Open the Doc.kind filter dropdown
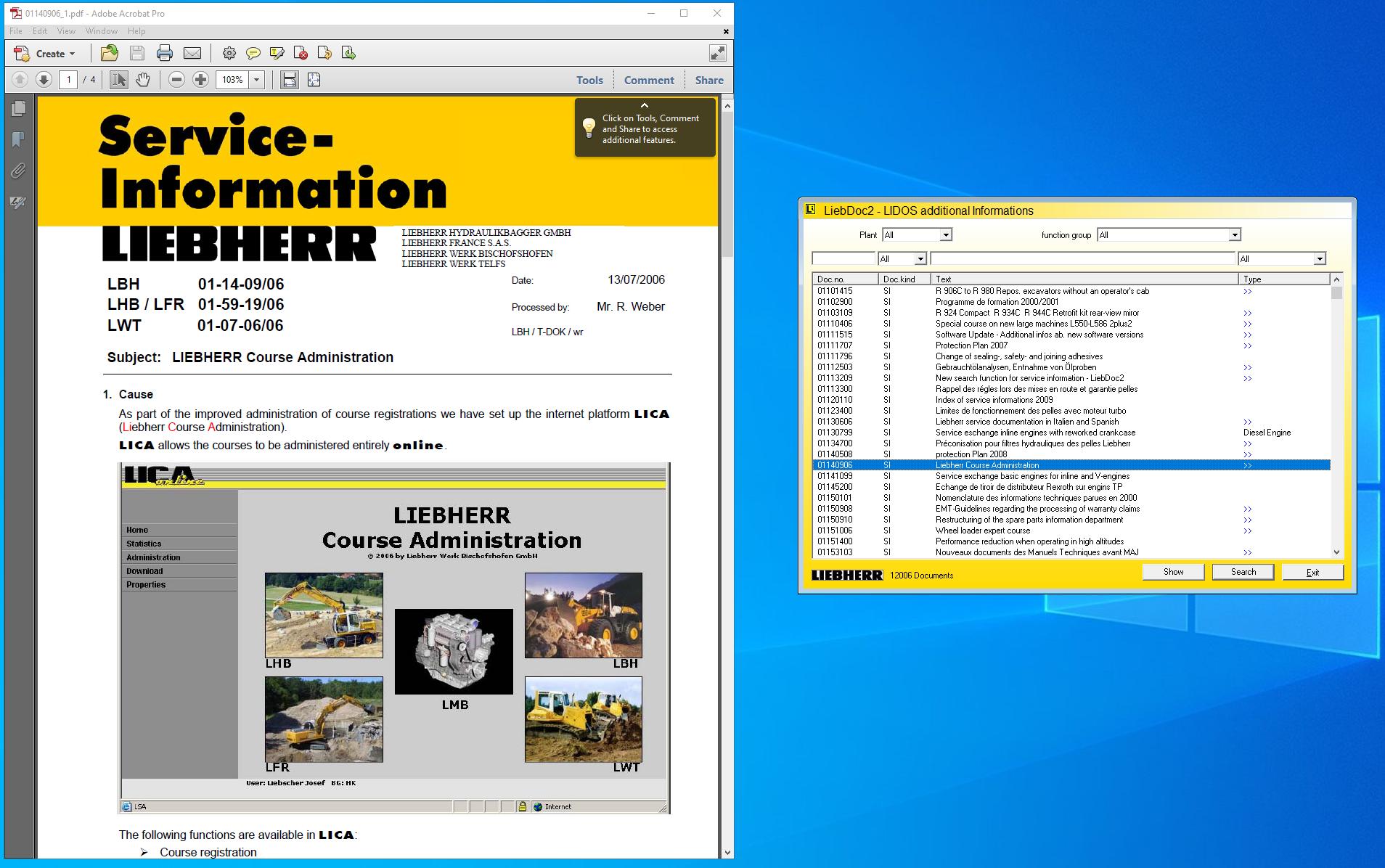Screen dimensions: 1385x868 (x=920, y=258)
